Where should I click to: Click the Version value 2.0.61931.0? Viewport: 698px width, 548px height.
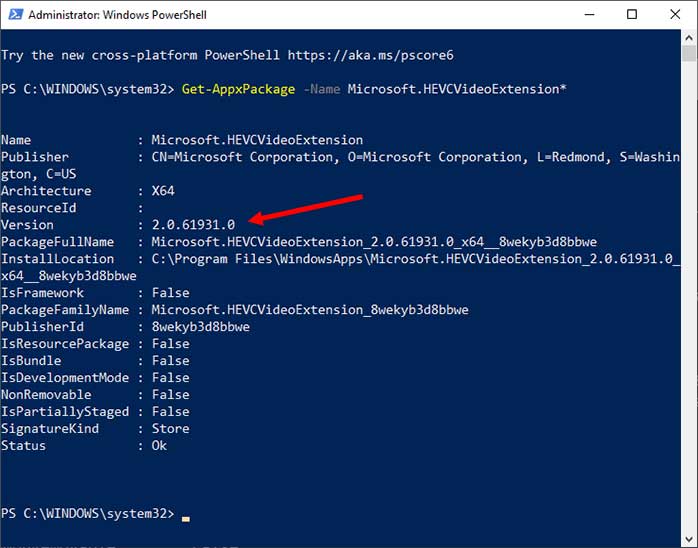tap(193, 225)
